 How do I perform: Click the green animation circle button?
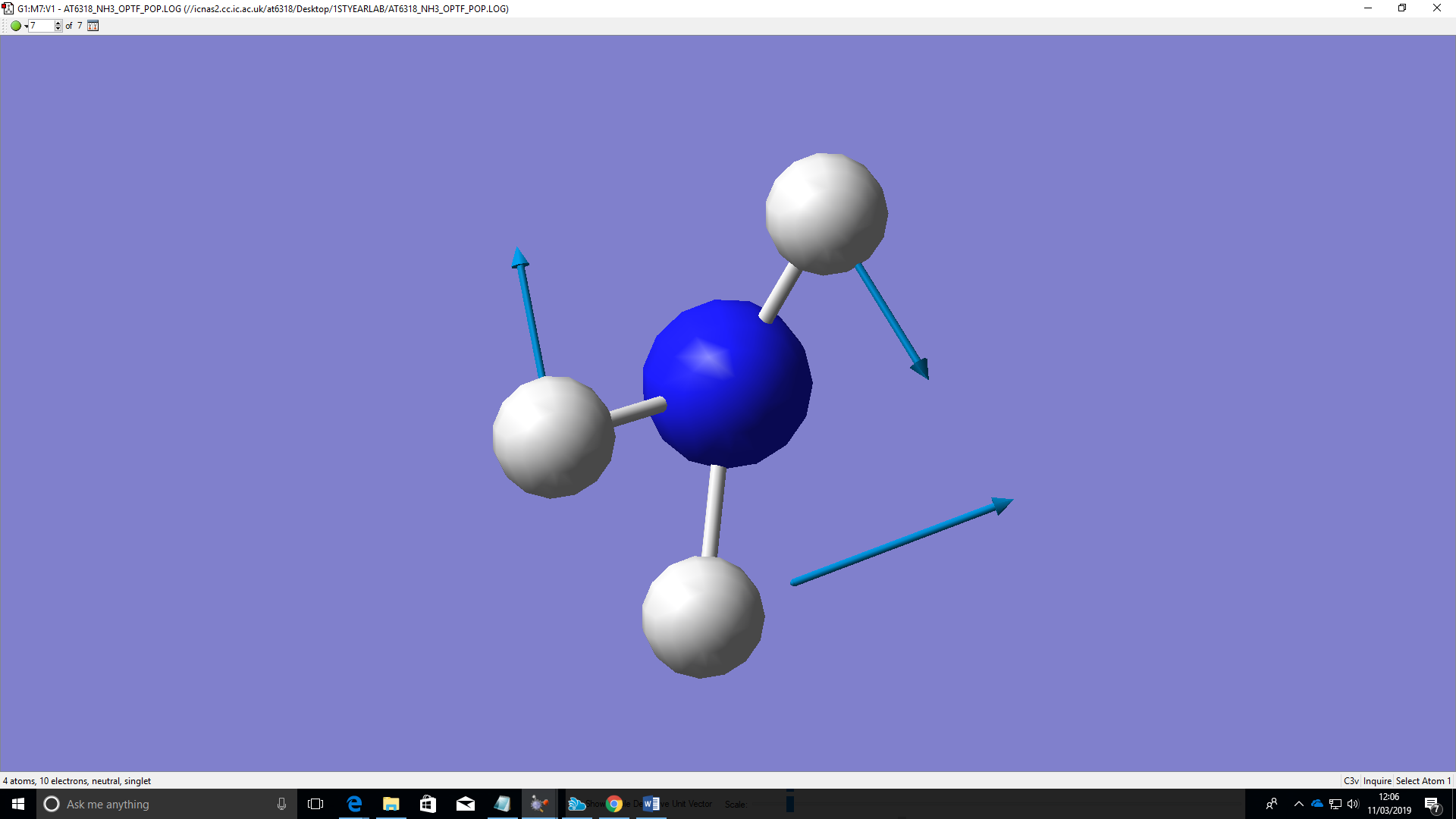(15, 26)
